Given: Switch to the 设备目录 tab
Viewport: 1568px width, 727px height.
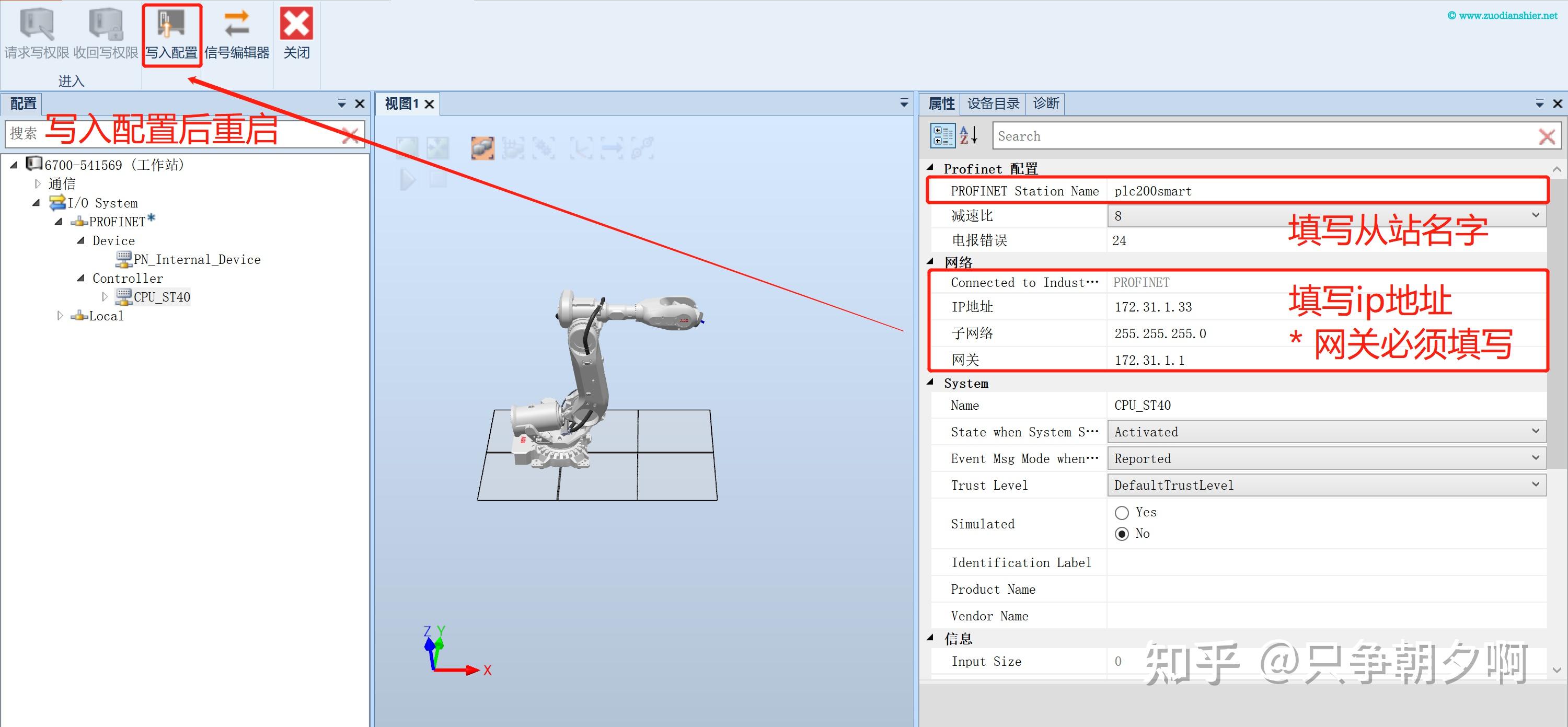Looking at the screenshot, I should coord(994,103).
